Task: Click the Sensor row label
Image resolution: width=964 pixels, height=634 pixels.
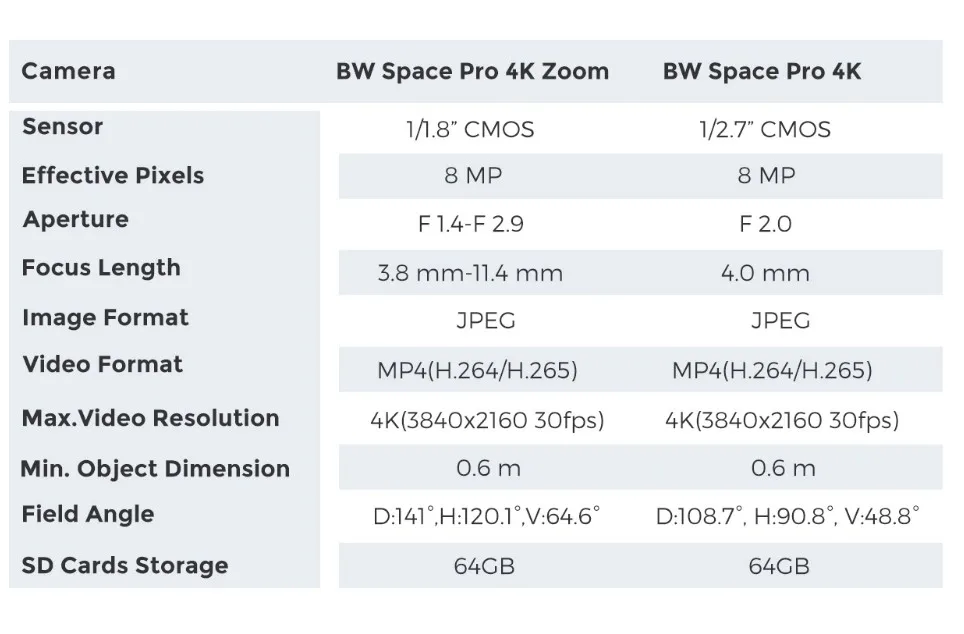Action: coord(62,126)
